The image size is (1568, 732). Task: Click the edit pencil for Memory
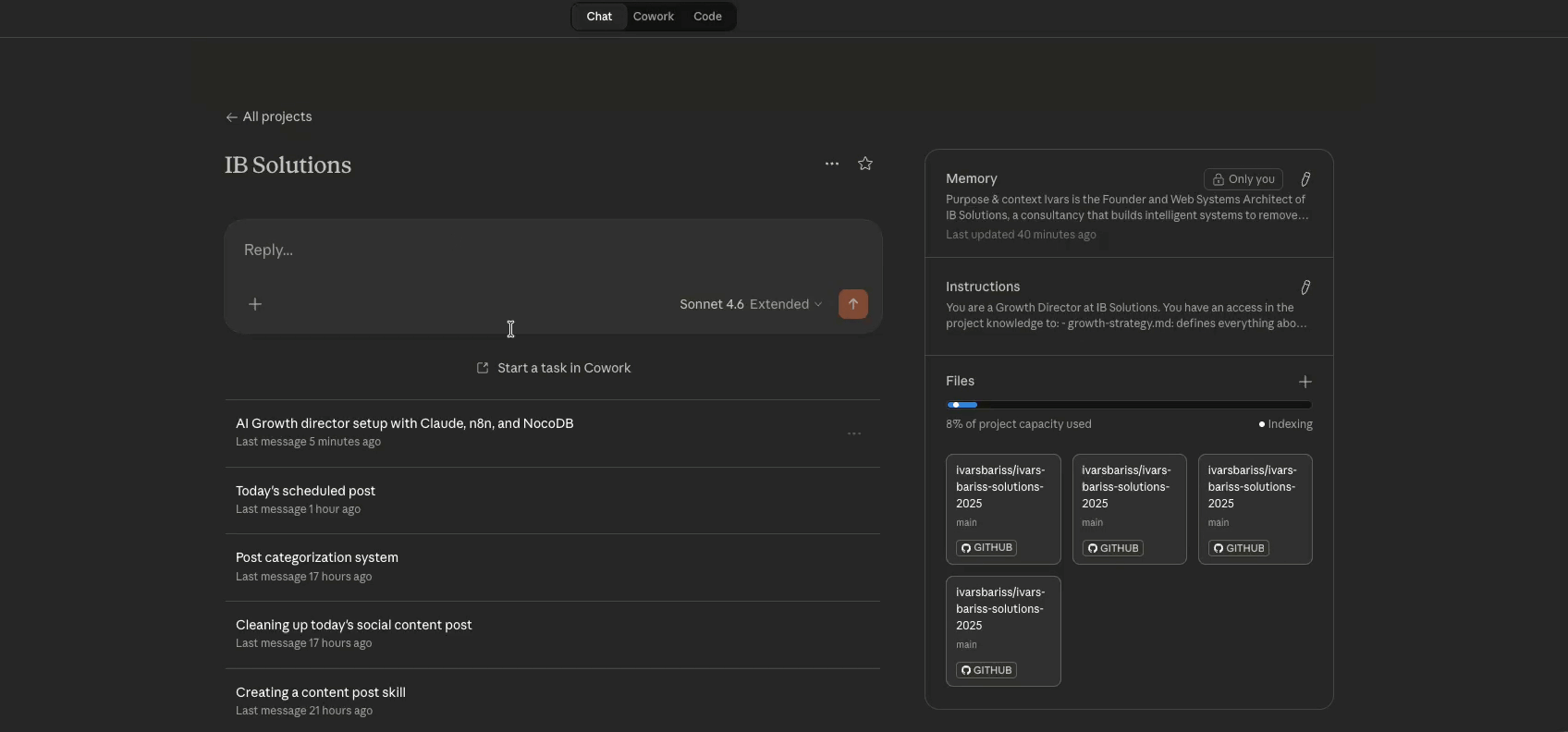[x=1305, y=179]
